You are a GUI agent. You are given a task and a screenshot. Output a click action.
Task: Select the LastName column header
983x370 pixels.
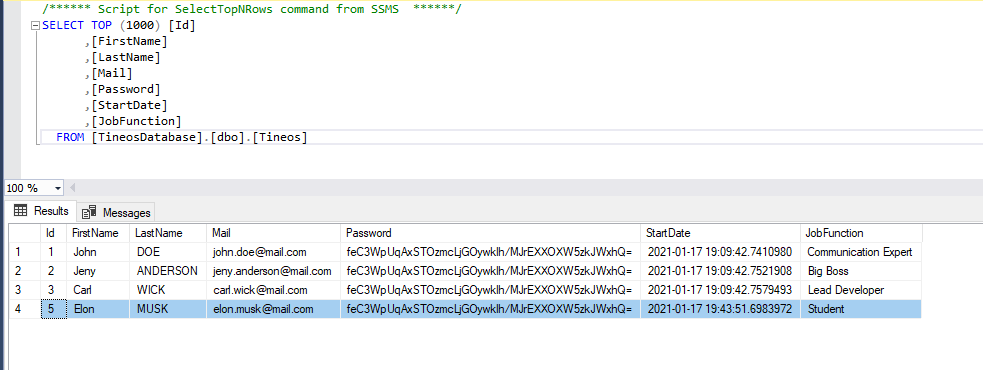pyautogui.click(x=168, y=233)
